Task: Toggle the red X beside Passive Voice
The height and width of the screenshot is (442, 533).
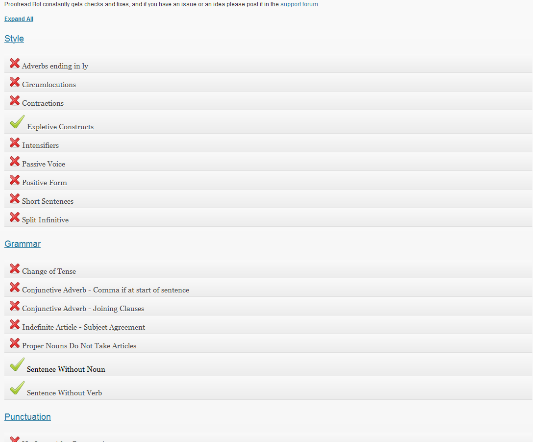Action: tap(15, 162)
